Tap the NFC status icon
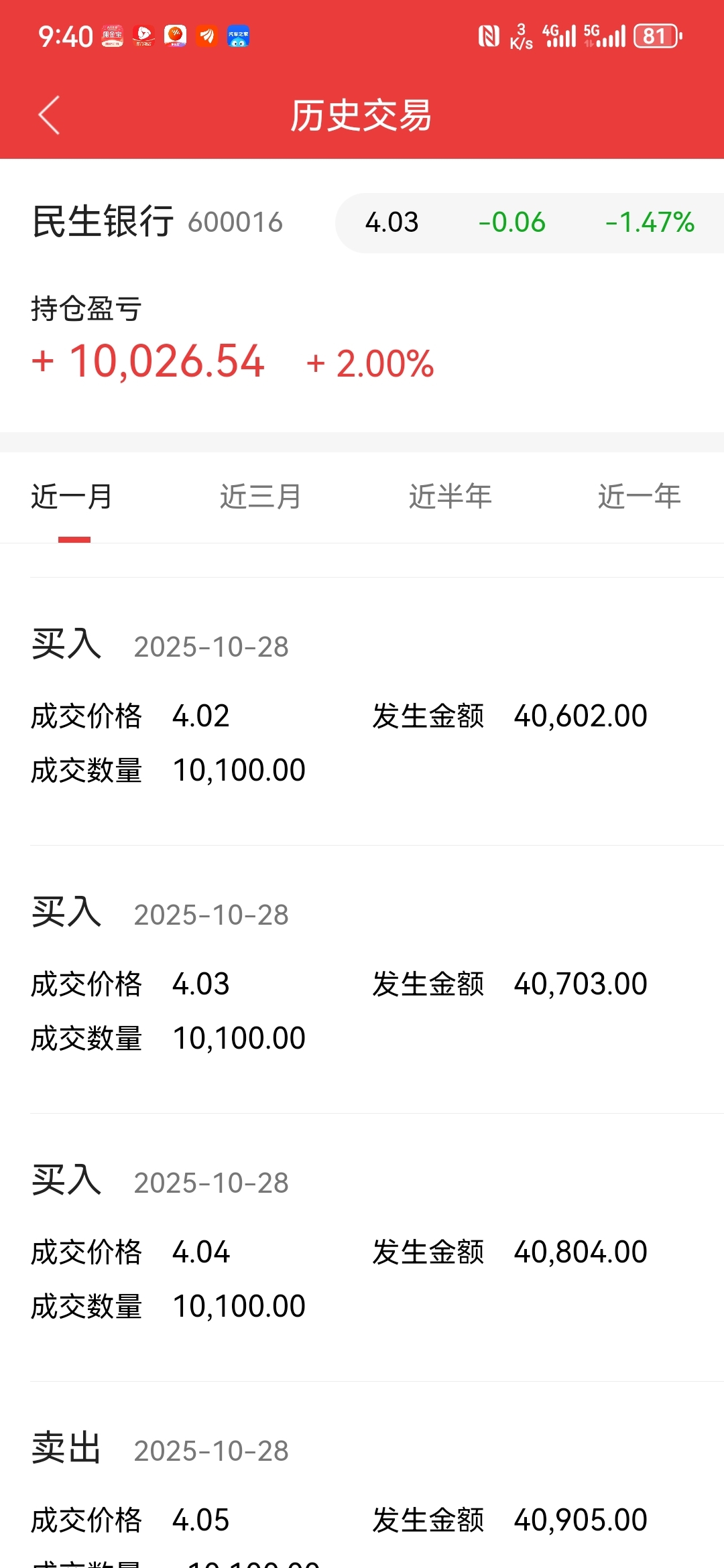Screen dimensions: 724x1568 tap(489, 36)
